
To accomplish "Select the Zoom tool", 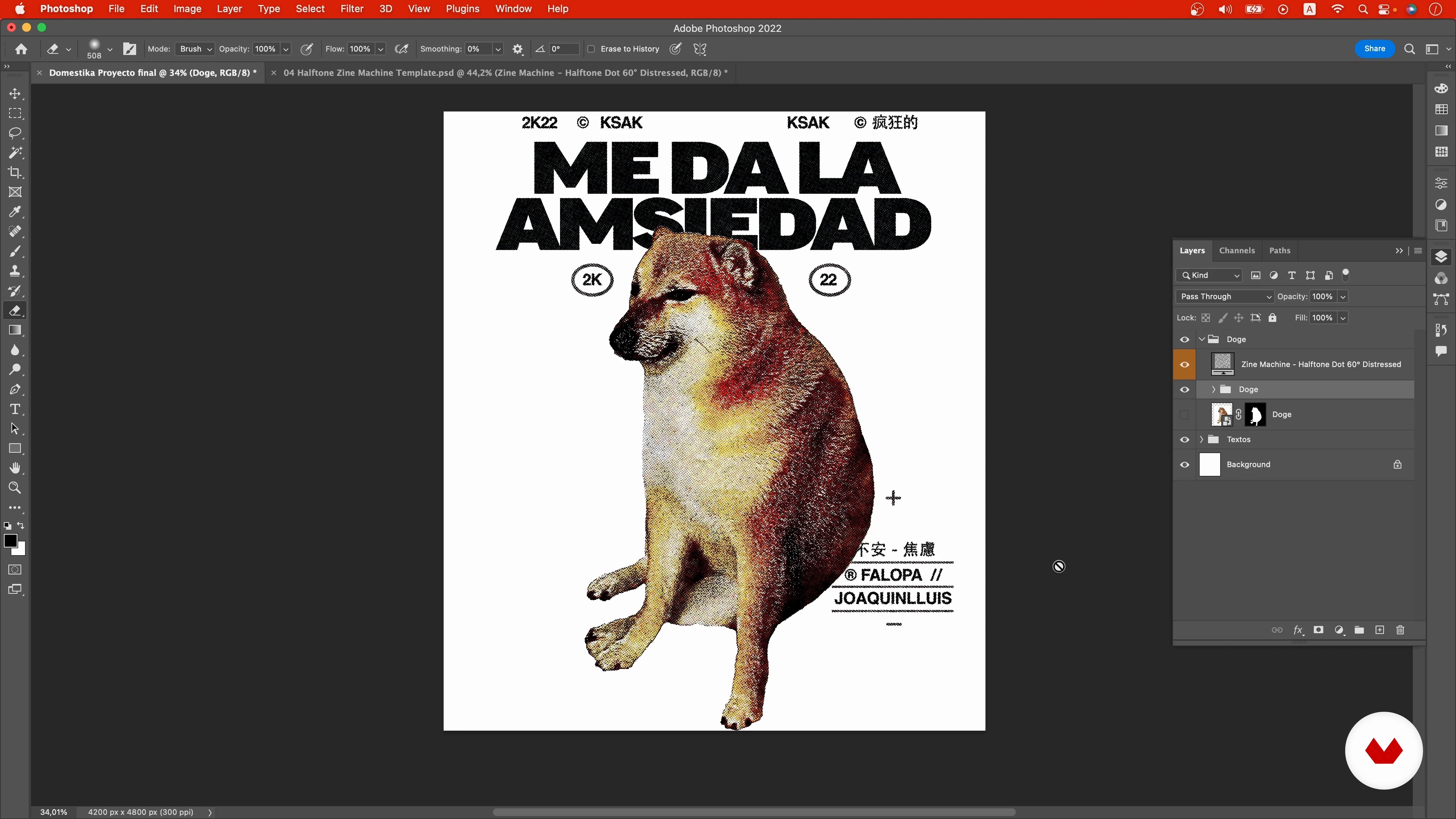I will click(x=15, y=488).
